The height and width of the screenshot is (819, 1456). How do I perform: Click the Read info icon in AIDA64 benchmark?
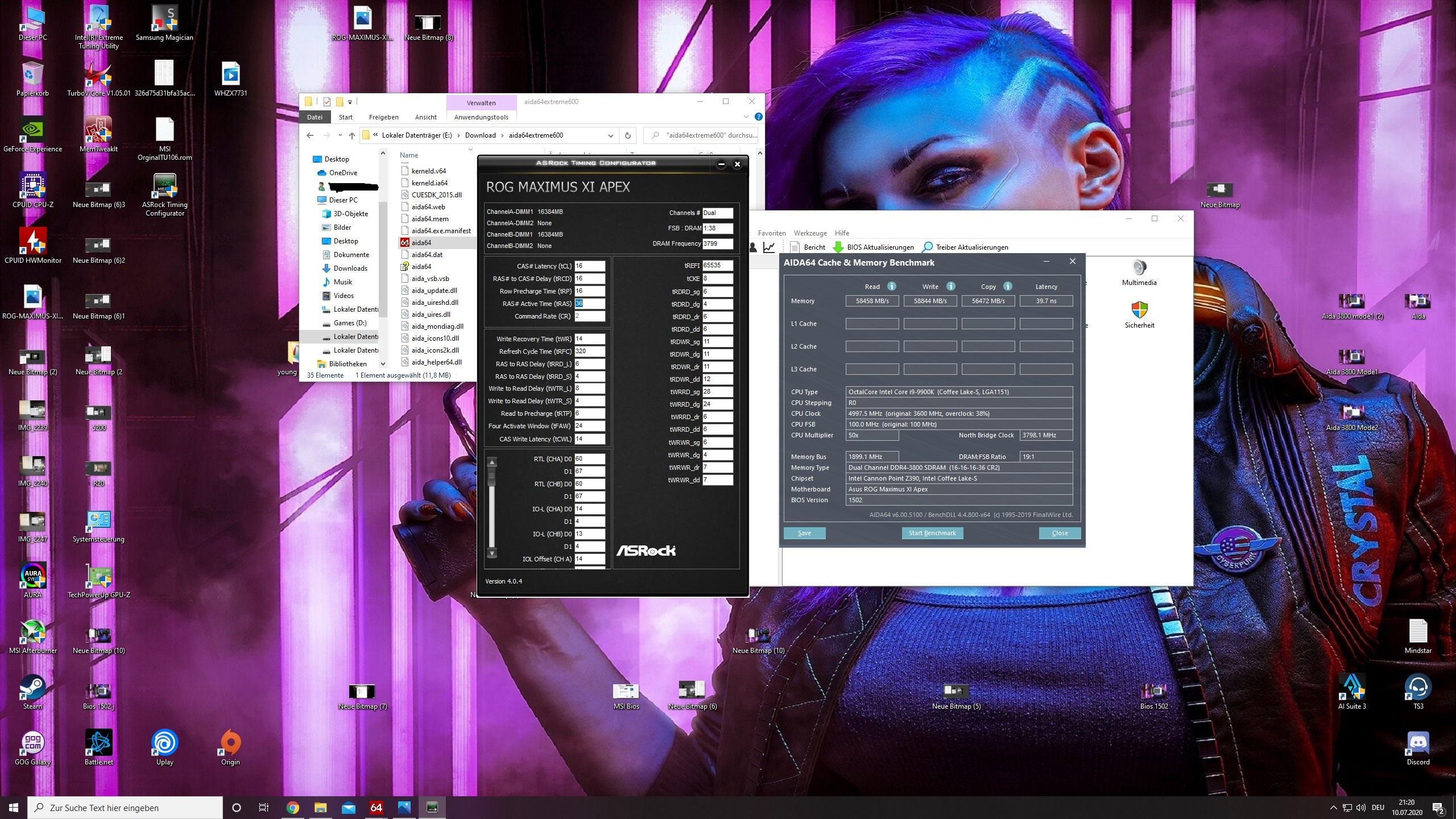tap(892, 286)
